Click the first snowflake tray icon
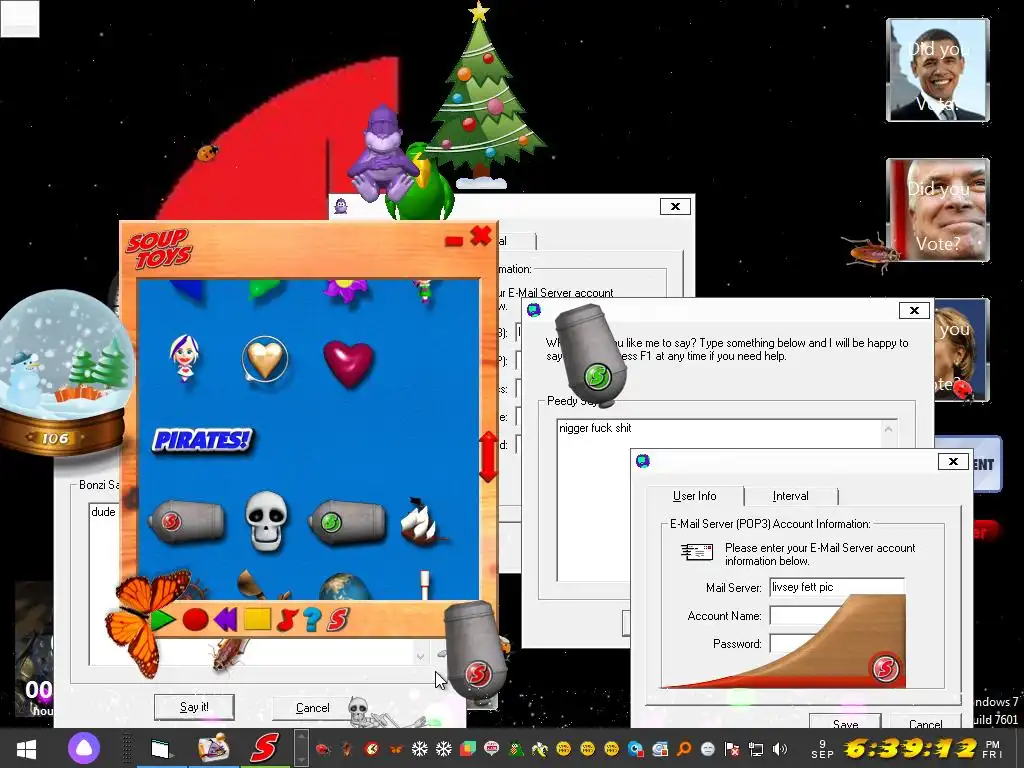This screenshot has width=1024, height=768. point(419,749)
